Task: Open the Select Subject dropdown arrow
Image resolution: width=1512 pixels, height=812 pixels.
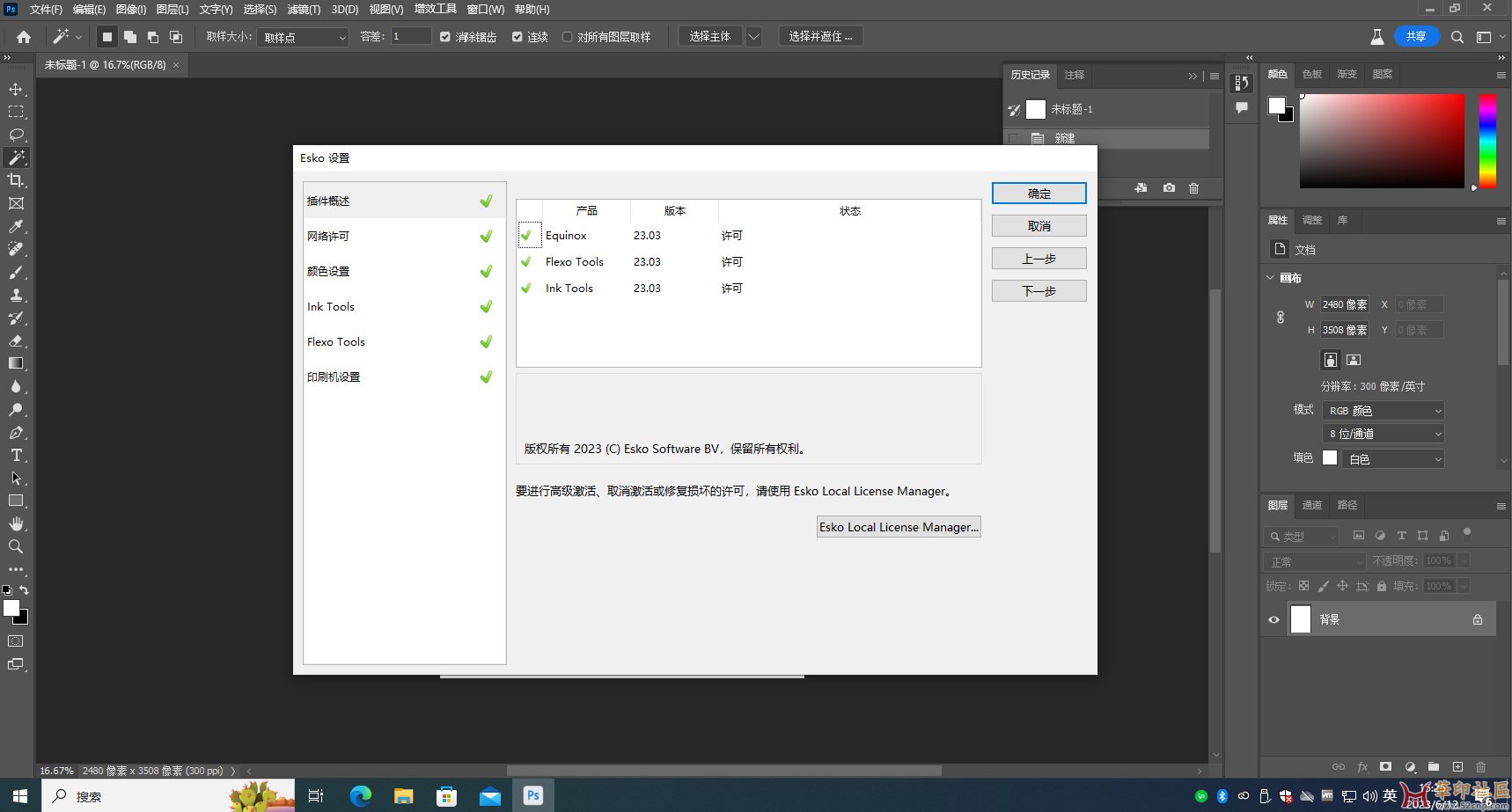Action: [x=754, y=37]
